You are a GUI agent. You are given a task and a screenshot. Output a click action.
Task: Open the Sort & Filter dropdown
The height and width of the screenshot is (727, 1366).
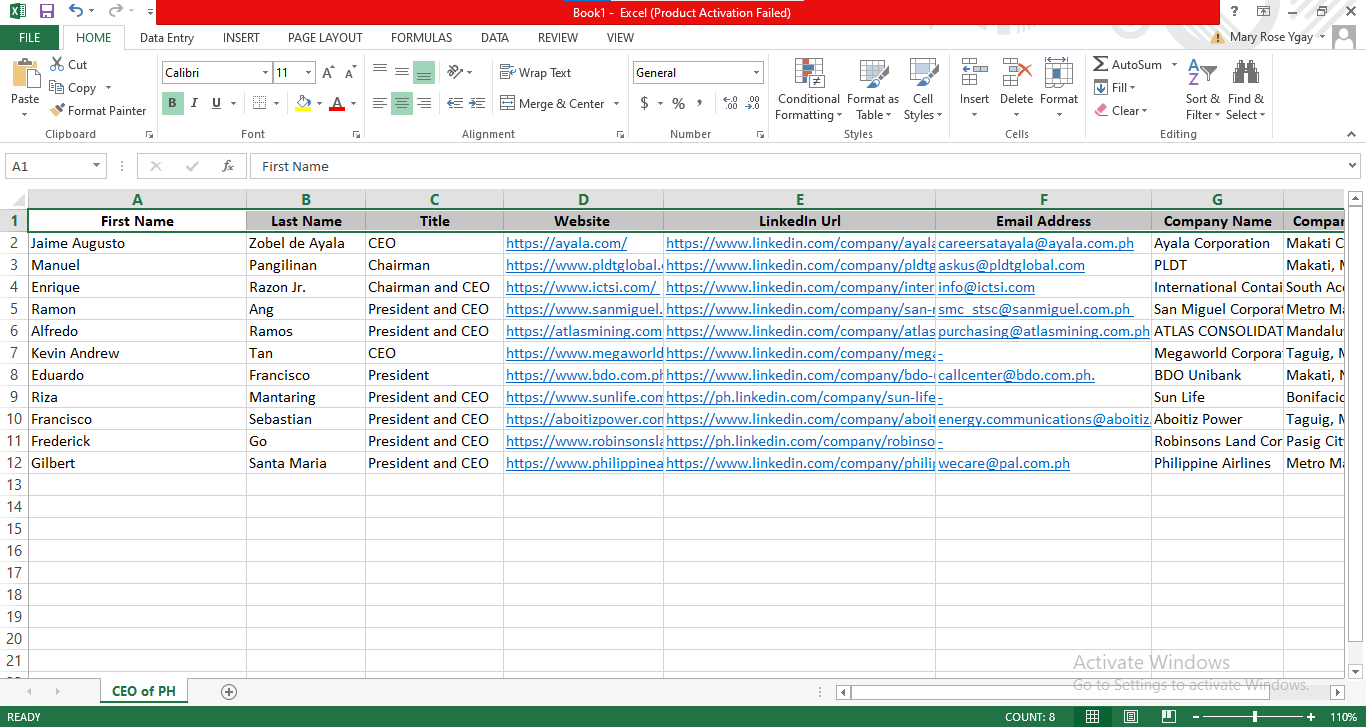point(1203,90)
